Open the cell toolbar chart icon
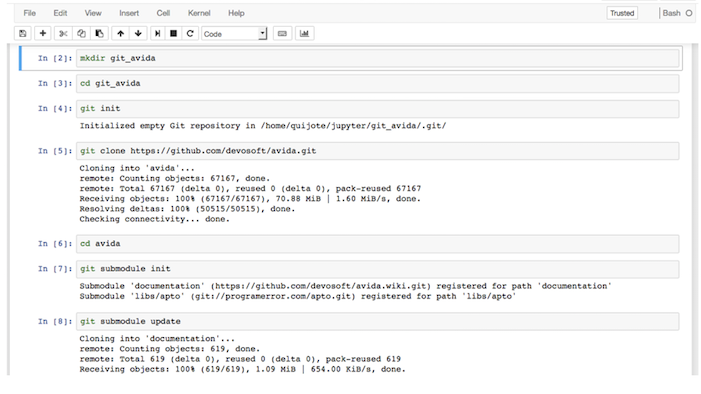This screenshot has width=701, height=394. [x=304, y=34]
